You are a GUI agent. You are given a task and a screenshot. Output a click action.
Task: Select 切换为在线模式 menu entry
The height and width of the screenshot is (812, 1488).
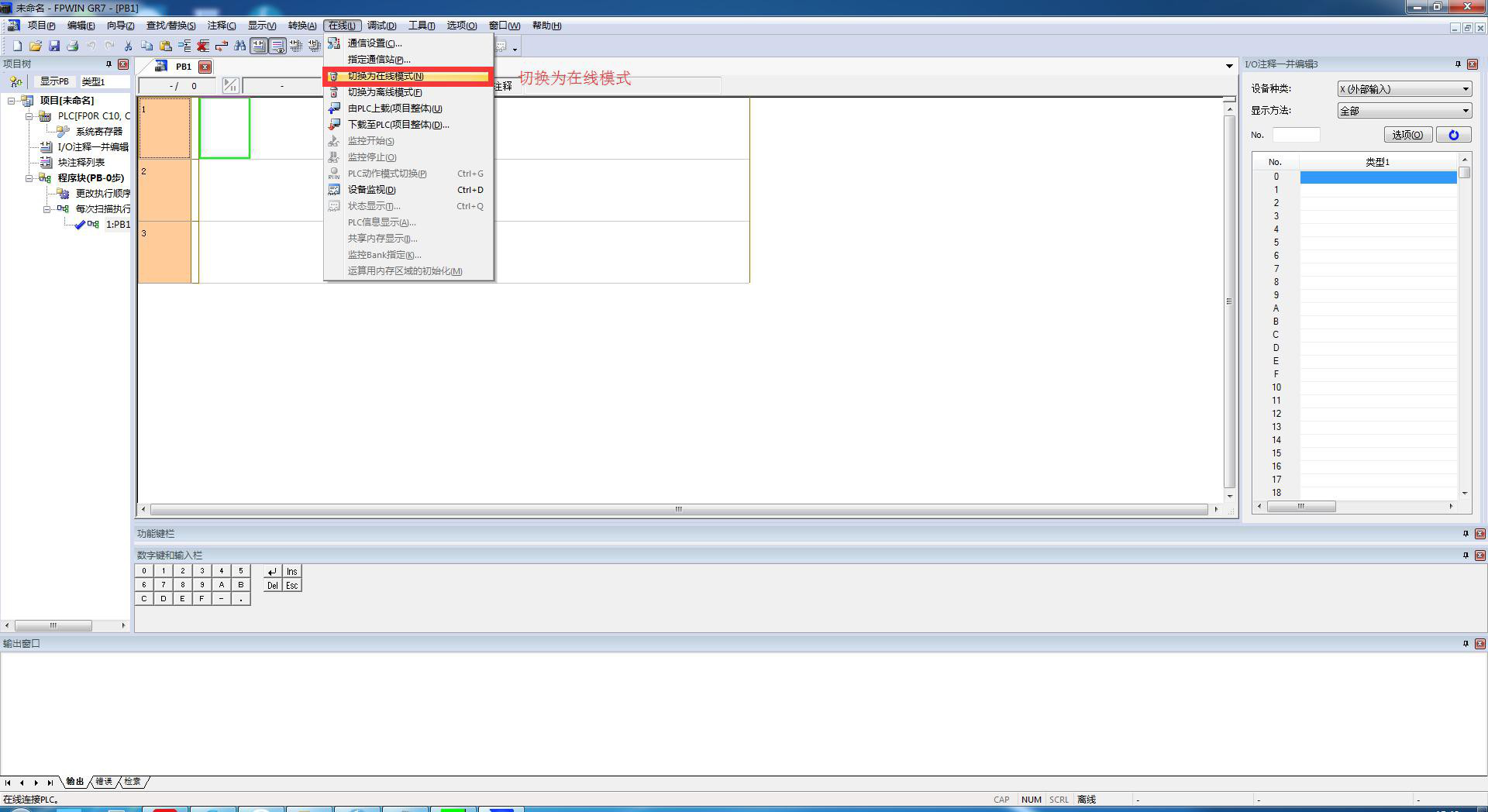[x=385, y=76]
